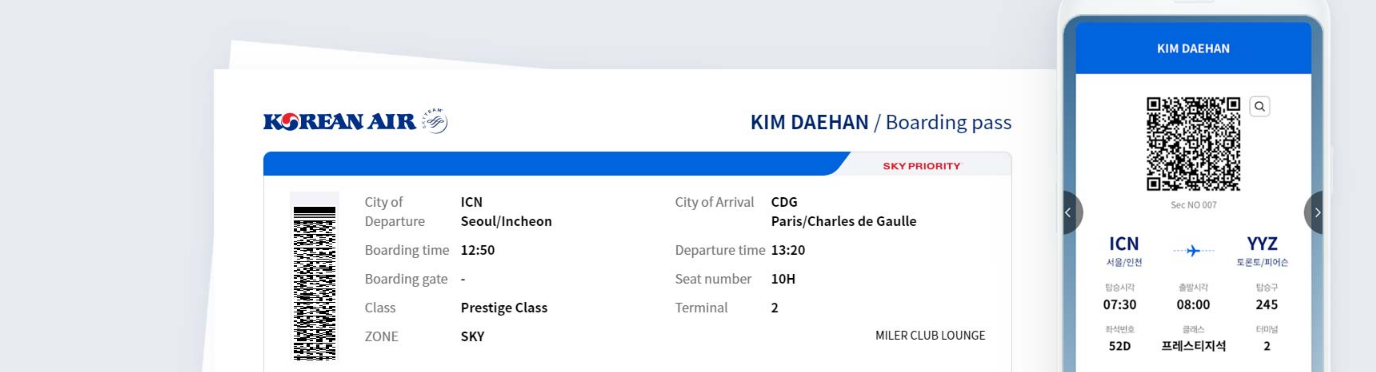The width and height of the screenshot is (1376, 372).
Task: Click the KIM DAEHAN mobile header
Action: click(1193, 48)
